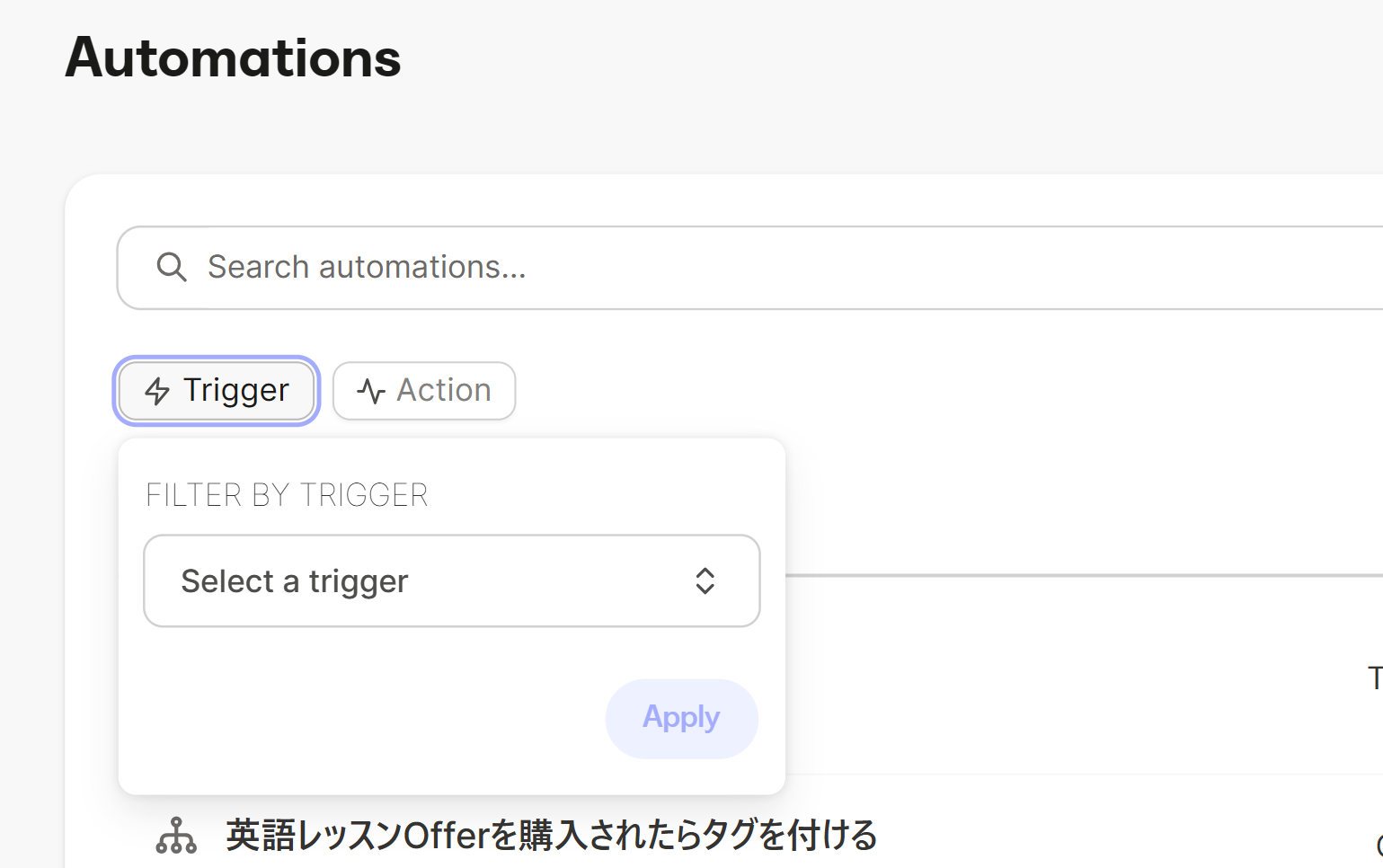
Task: Click the FILTER BY TRIGGER label
Action: [x=287, y=495]
